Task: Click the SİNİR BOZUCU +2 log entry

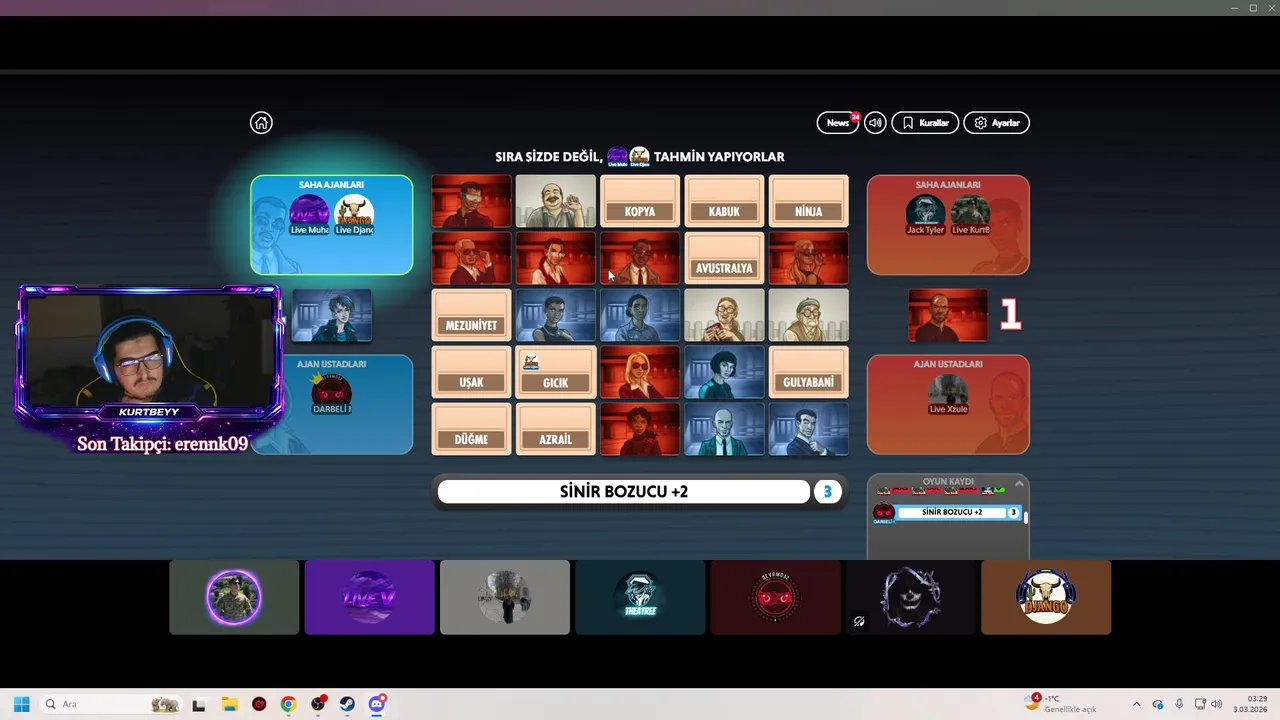Action: [x=951, y=512]
